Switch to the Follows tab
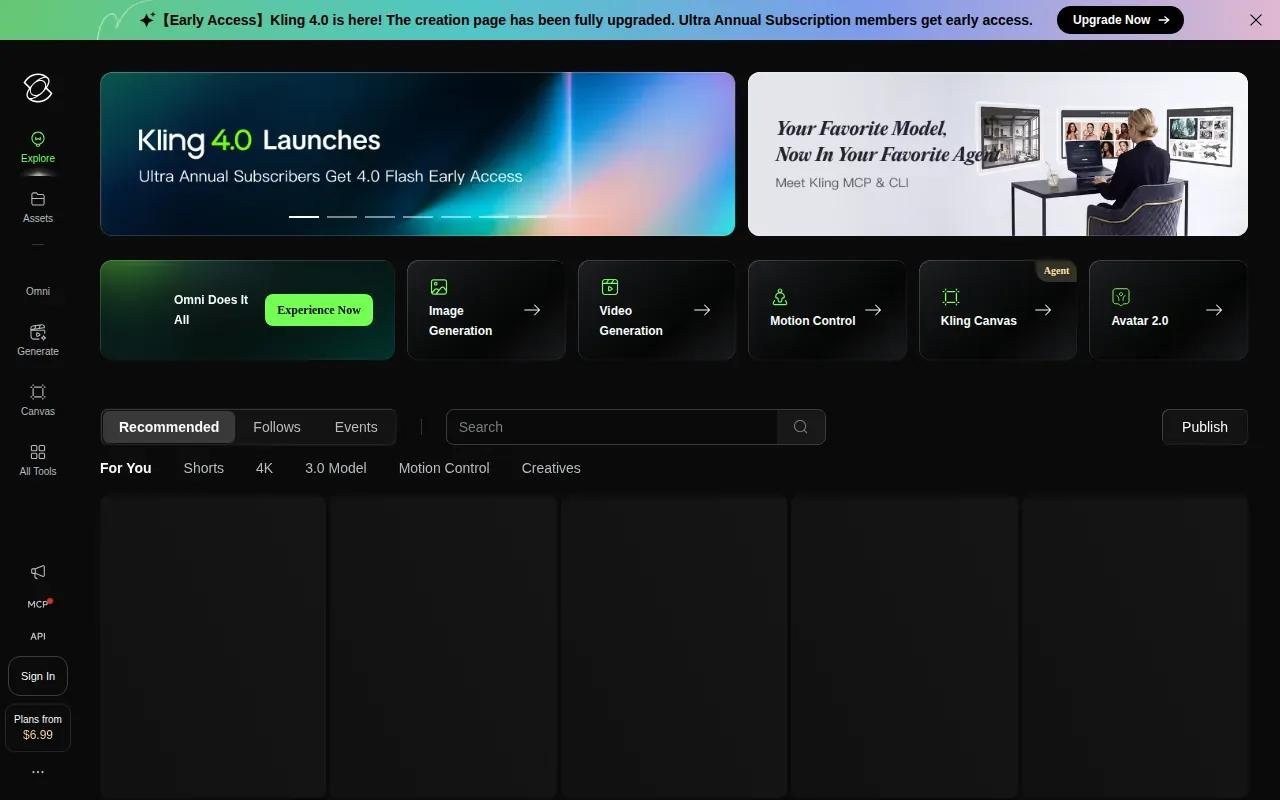1280x800 pixels. coord(277,427)
